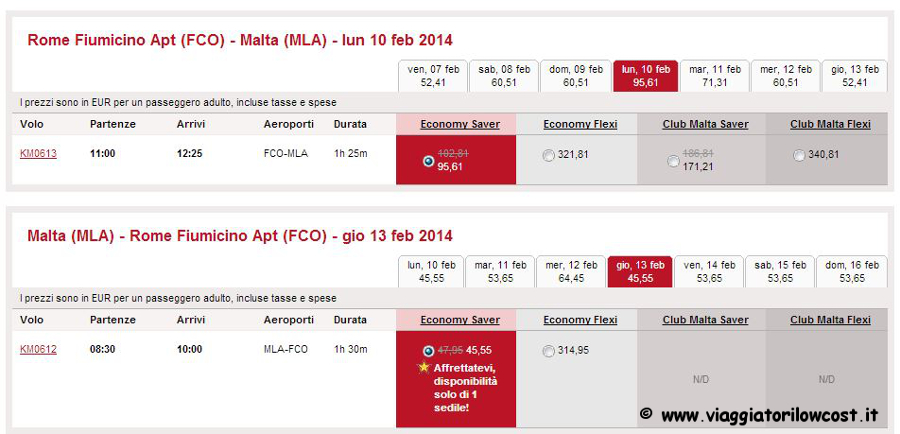Select return Economy Saver 45,55 radio
This screenshot has height=434, width=900.
(x=428, y=351)
